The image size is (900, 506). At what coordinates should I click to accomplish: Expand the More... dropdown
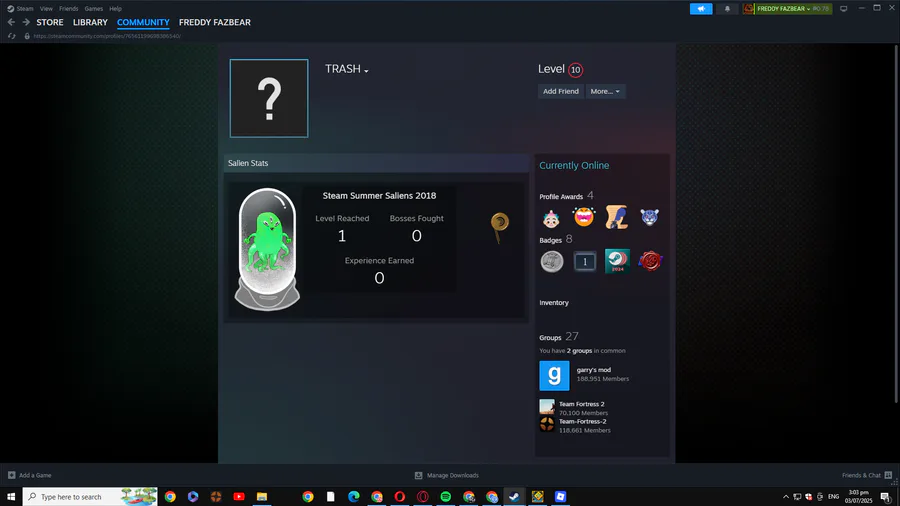(x=605, y=91)
